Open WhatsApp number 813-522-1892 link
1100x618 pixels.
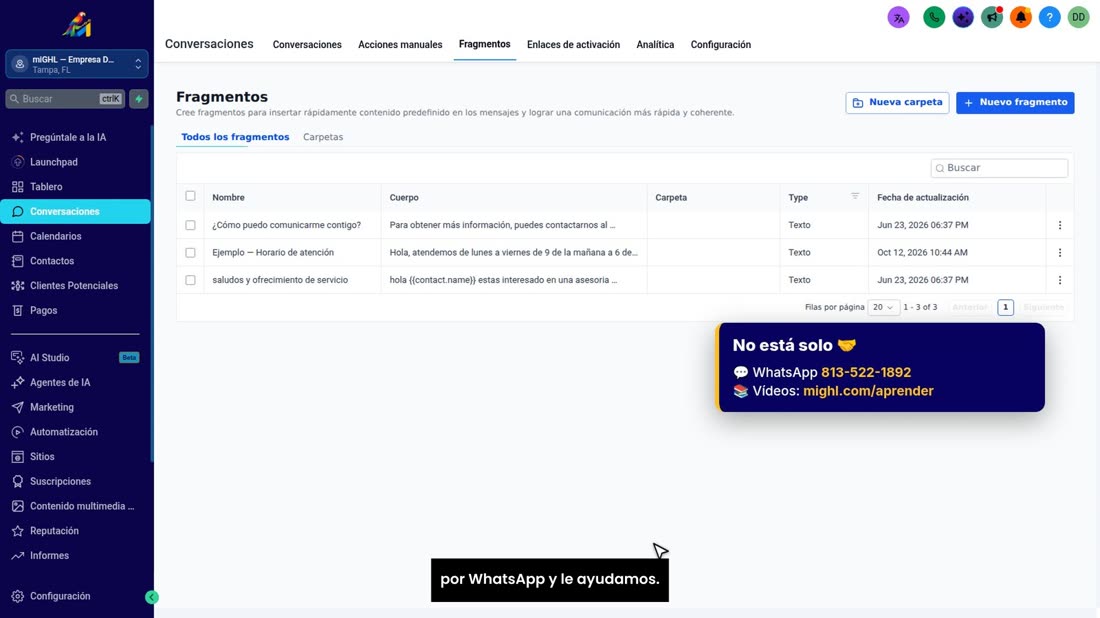tap(866, 372)
